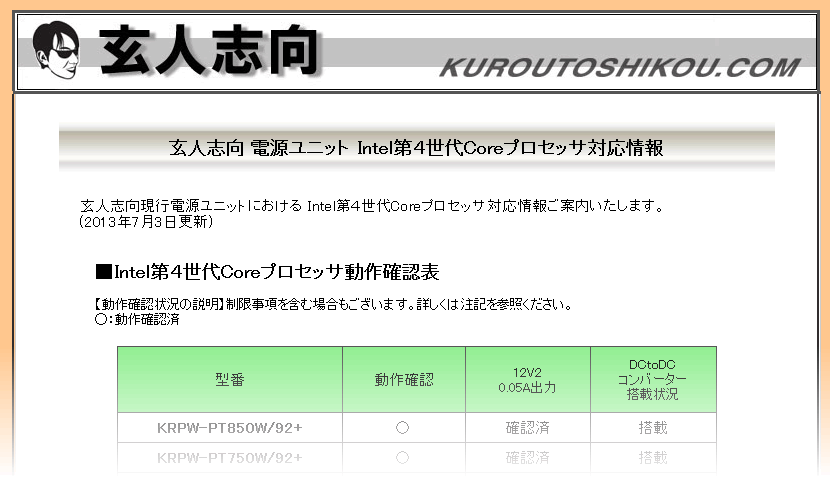Open the 玄人志向 banner logo text
Viewport: 830px width, 480px height.
coord(210,50)
